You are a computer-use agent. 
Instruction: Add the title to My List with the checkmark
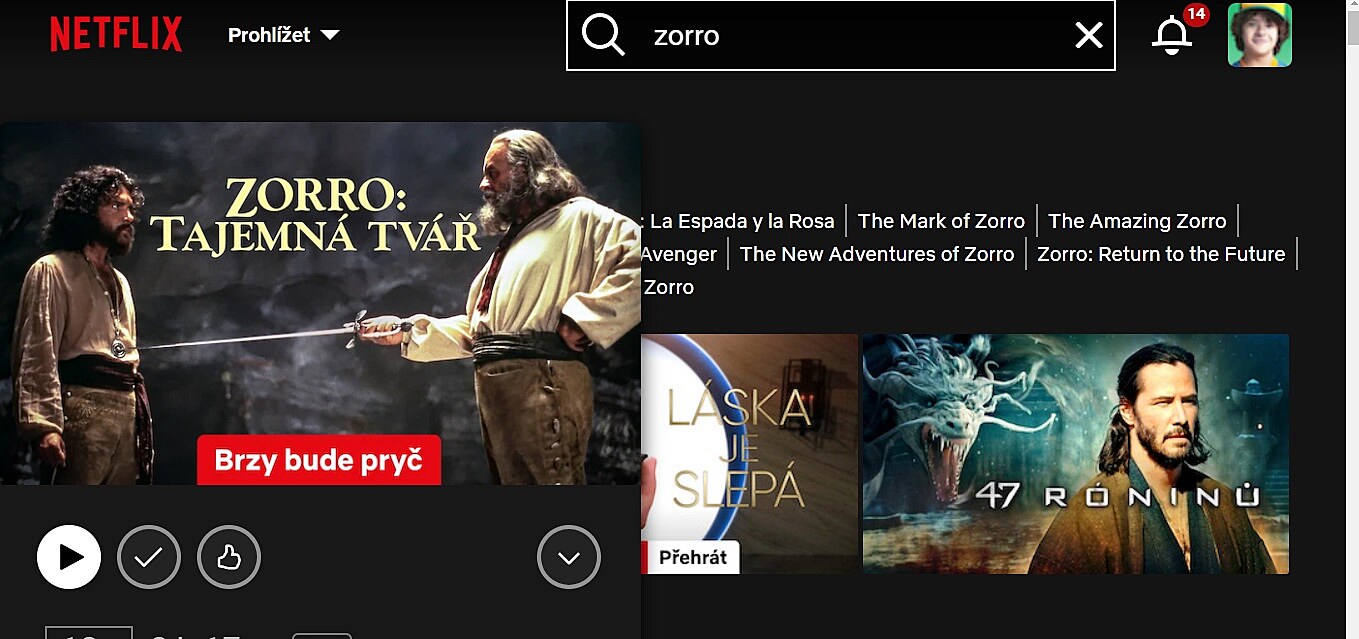point(149,557)
